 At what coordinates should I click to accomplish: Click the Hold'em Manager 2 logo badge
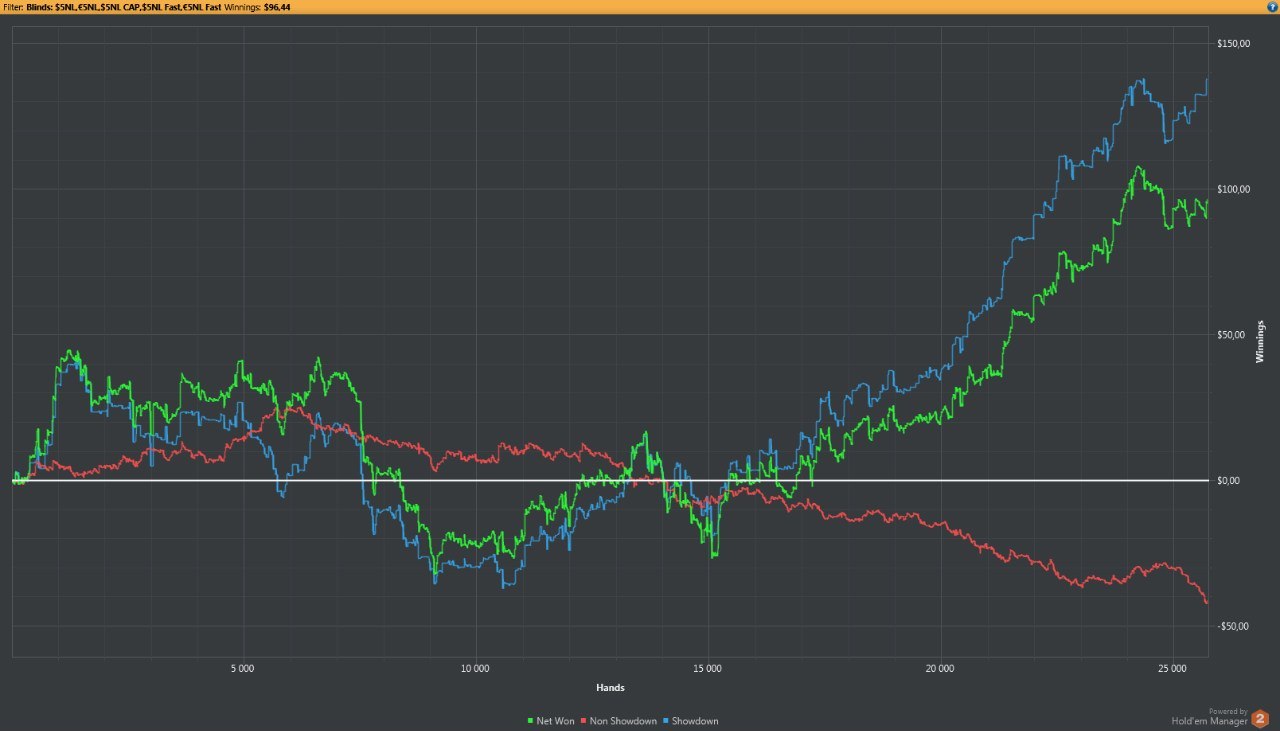pos(1260,718)
